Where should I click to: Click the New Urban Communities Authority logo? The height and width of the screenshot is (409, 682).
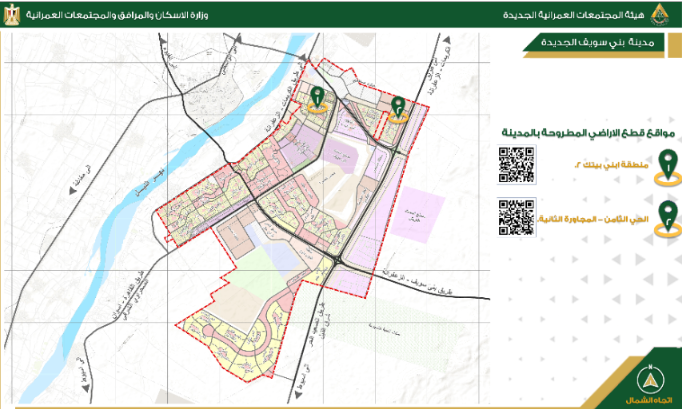click(659, 14)
